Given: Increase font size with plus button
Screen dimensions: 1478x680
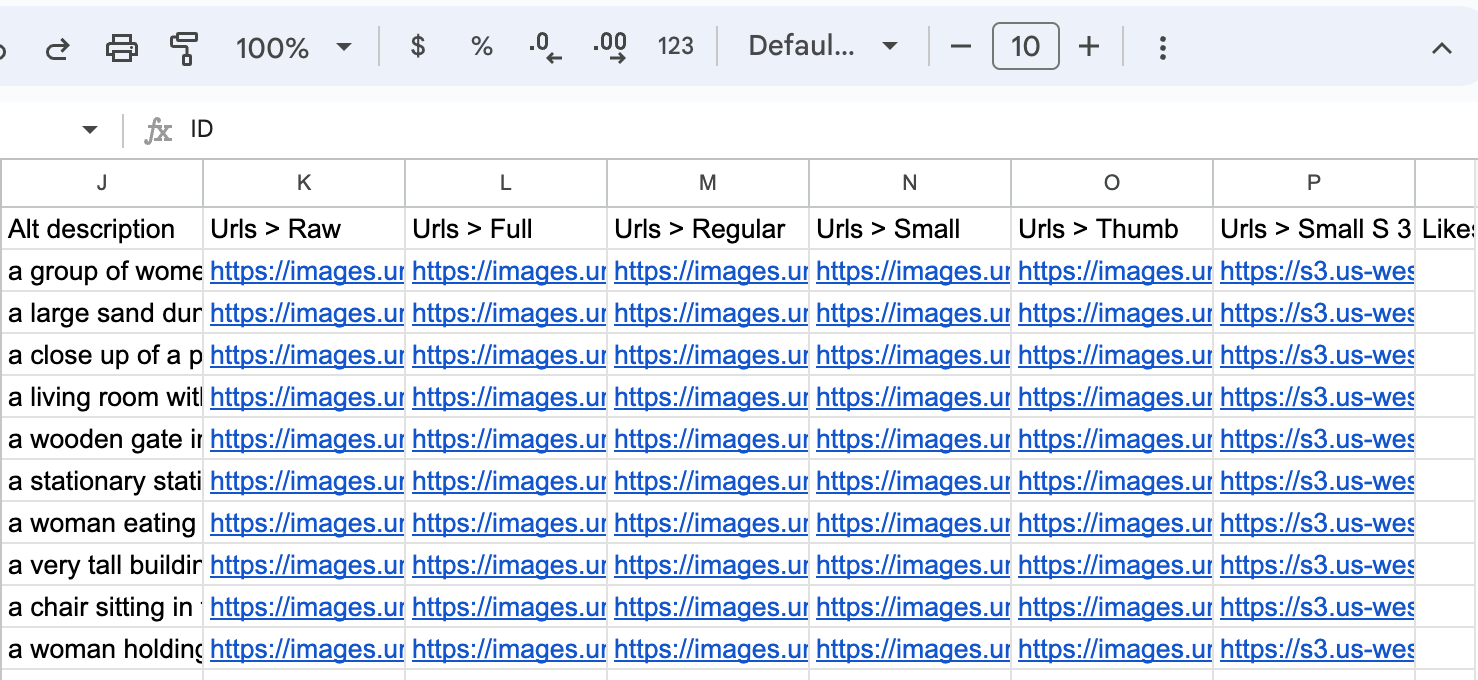Looking at the screenshot, I should [x=1089, y=46].
